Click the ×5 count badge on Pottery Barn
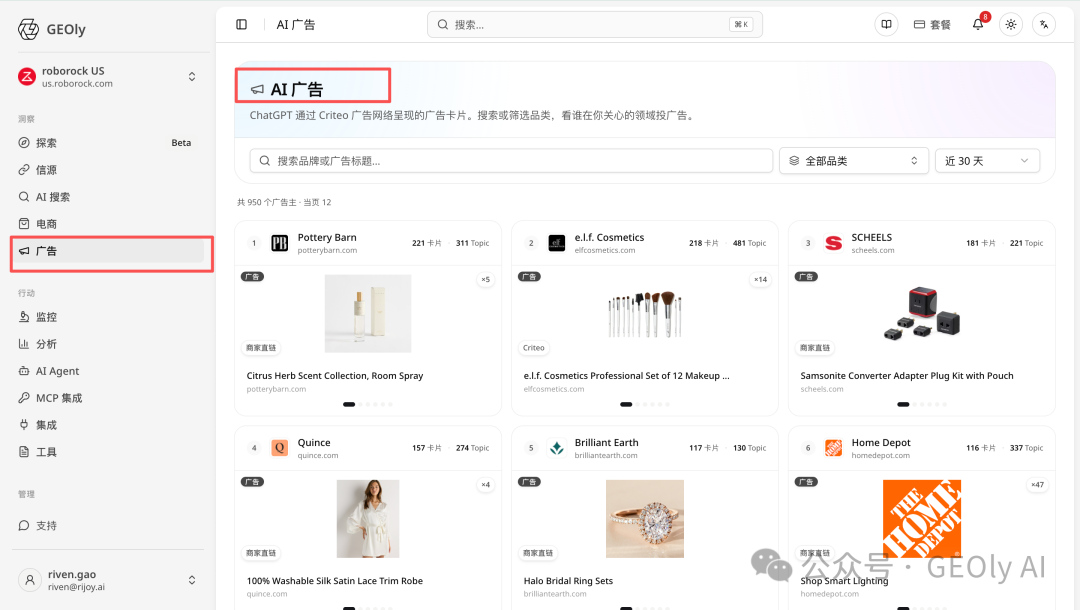Viewport: 1080px width, 610px height. tap(486, 280)
